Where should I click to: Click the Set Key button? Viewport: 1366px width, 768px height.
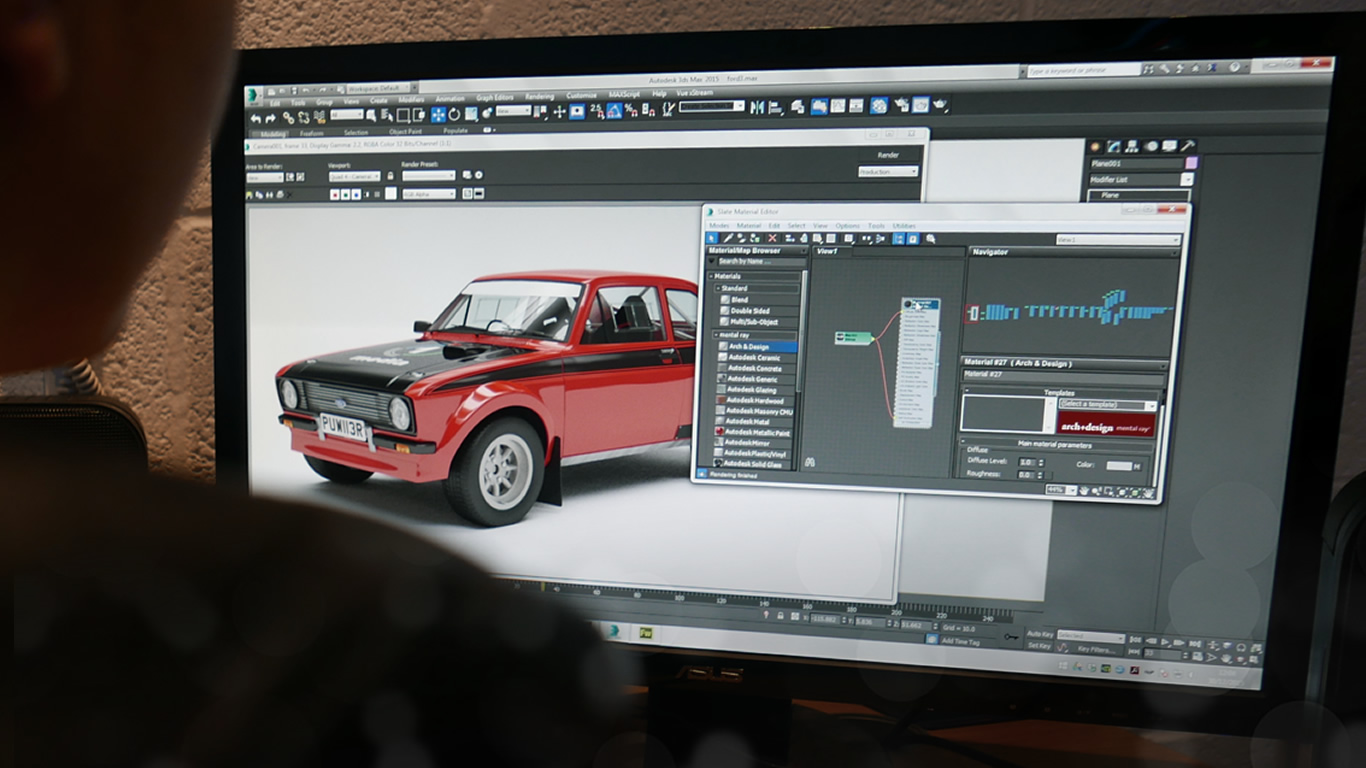click(1039, 646)
